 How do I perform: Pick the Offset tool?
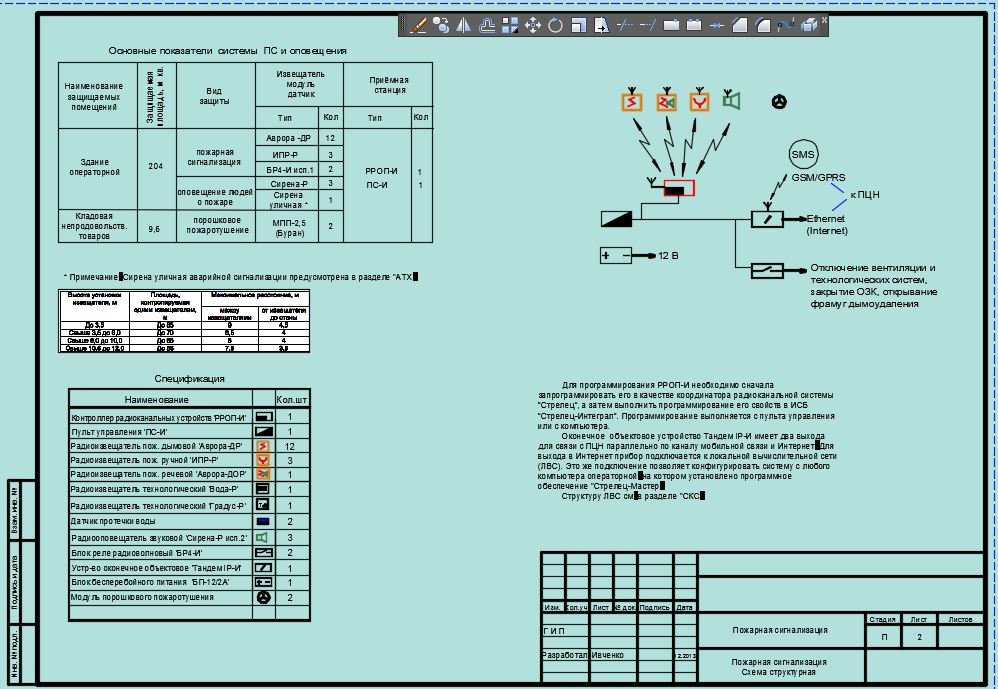point(487,26)
